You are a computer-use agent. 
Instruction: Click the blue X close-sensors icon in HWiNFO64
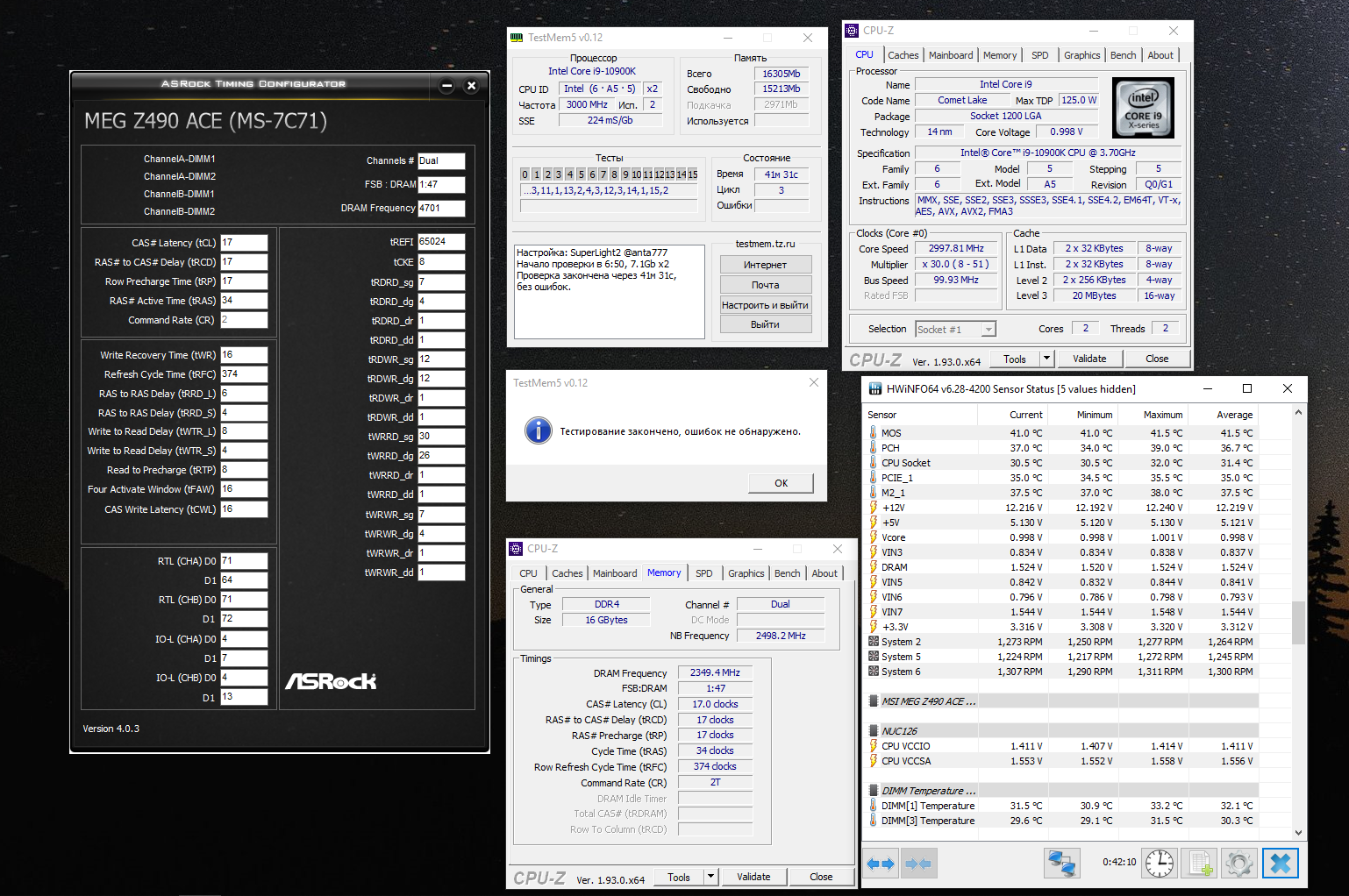[x=1280, y=864]
